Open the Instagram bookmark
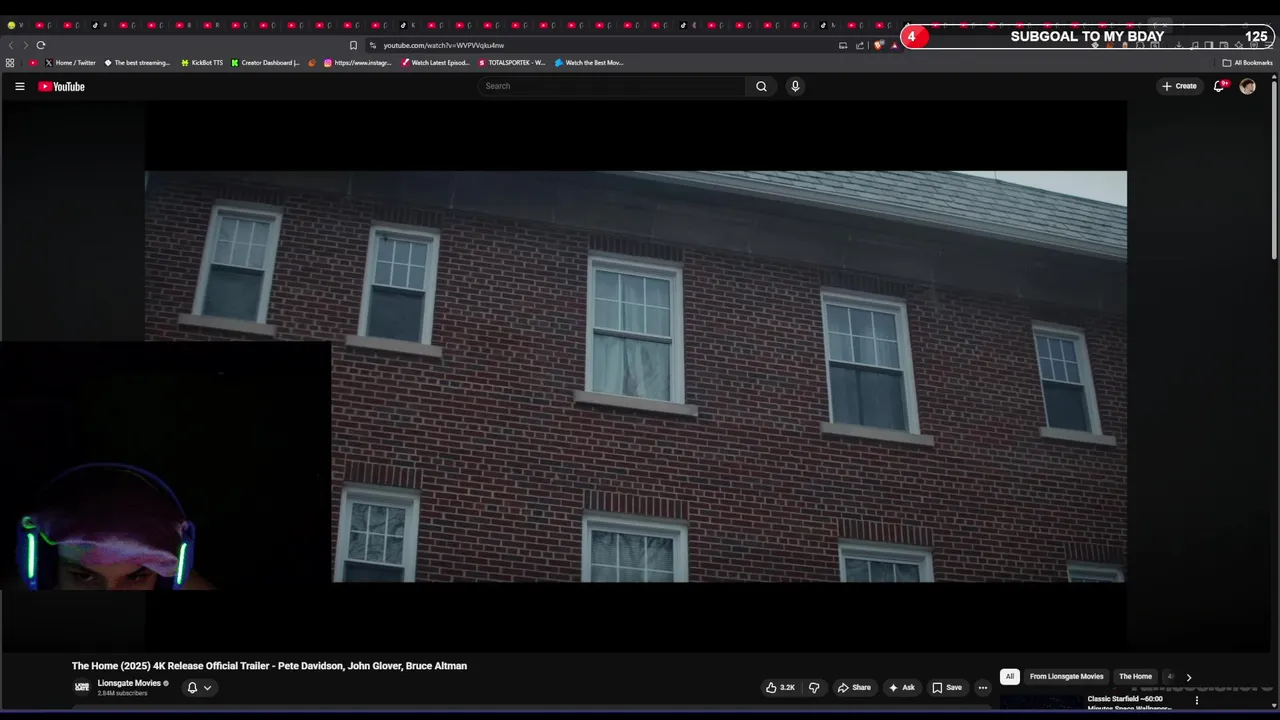The height and width of the screenshot is (720, 1280). [x=358, y=62]
